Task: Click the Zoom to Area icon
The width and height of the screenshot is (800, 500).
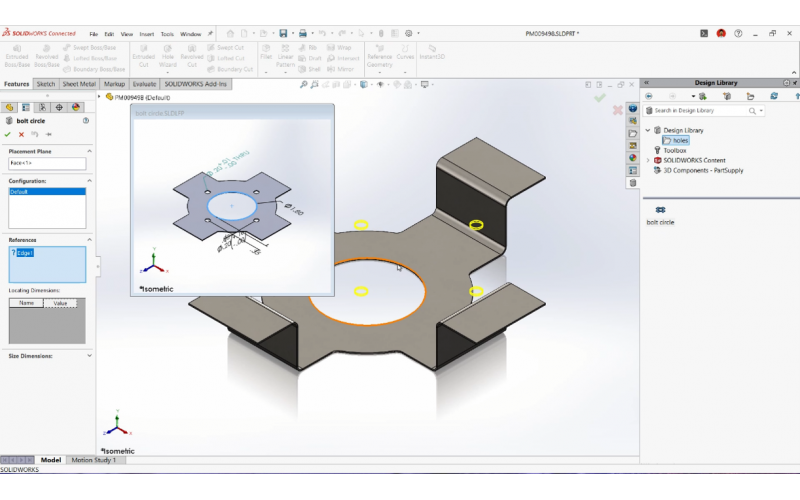Action: point(315,85)
